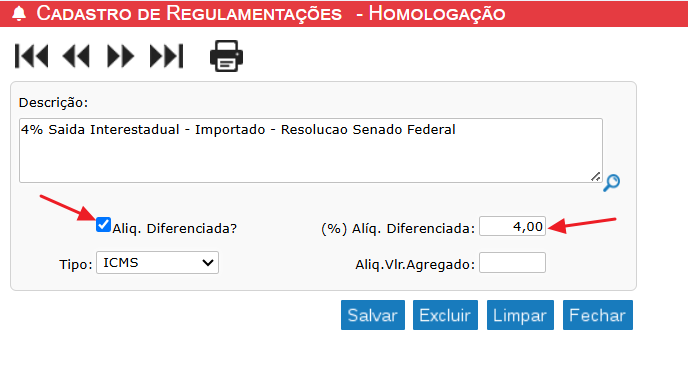The image size is (688, 381).
Task: Click the 'Aliq. Diferenciada?' checkbox label
Action: click(x=175, y=229)
